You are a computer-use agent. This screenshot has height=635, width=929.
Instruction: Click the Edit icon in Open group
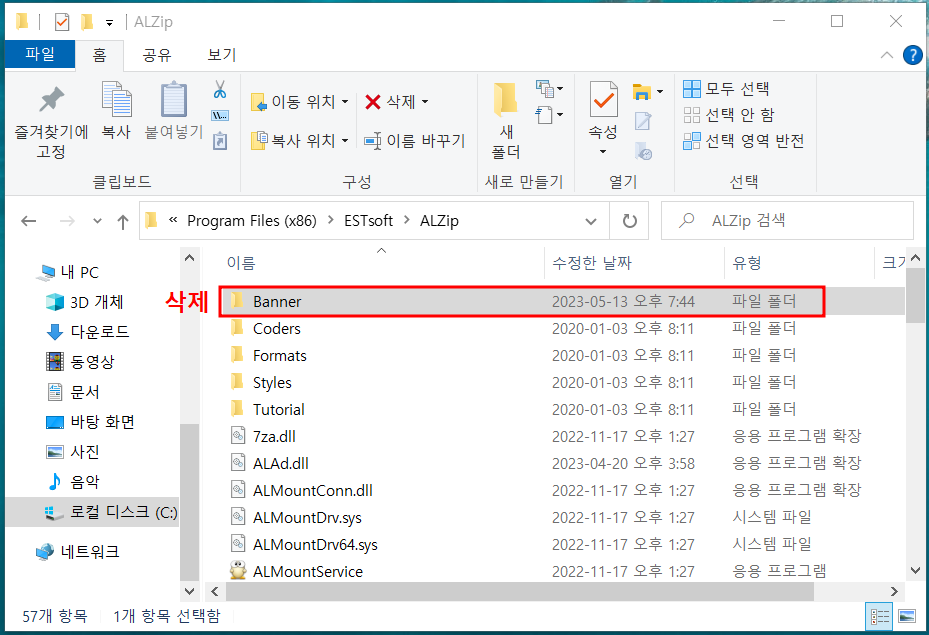pos(643,121)
